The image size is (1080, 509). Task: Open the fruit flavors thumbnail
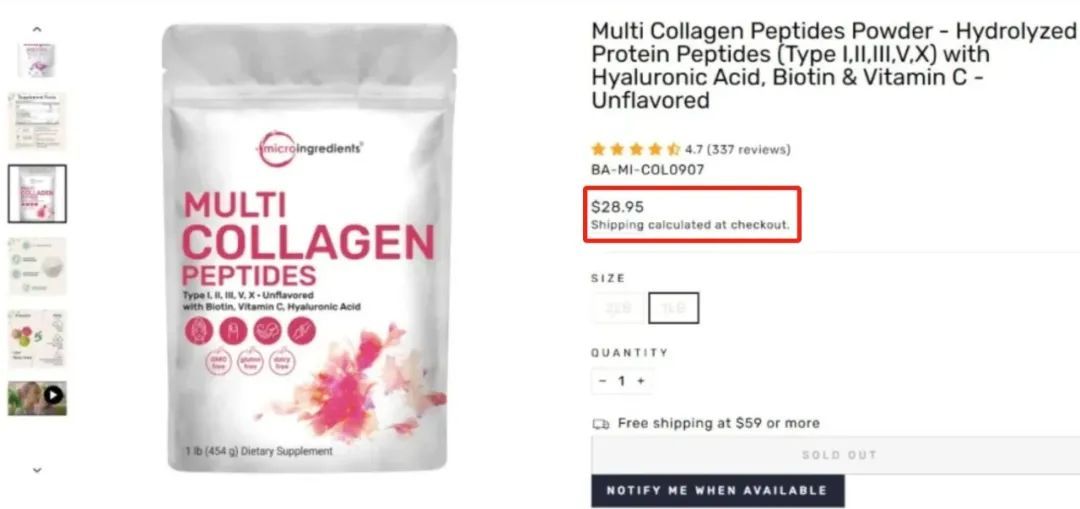click(x=37, y=338)
